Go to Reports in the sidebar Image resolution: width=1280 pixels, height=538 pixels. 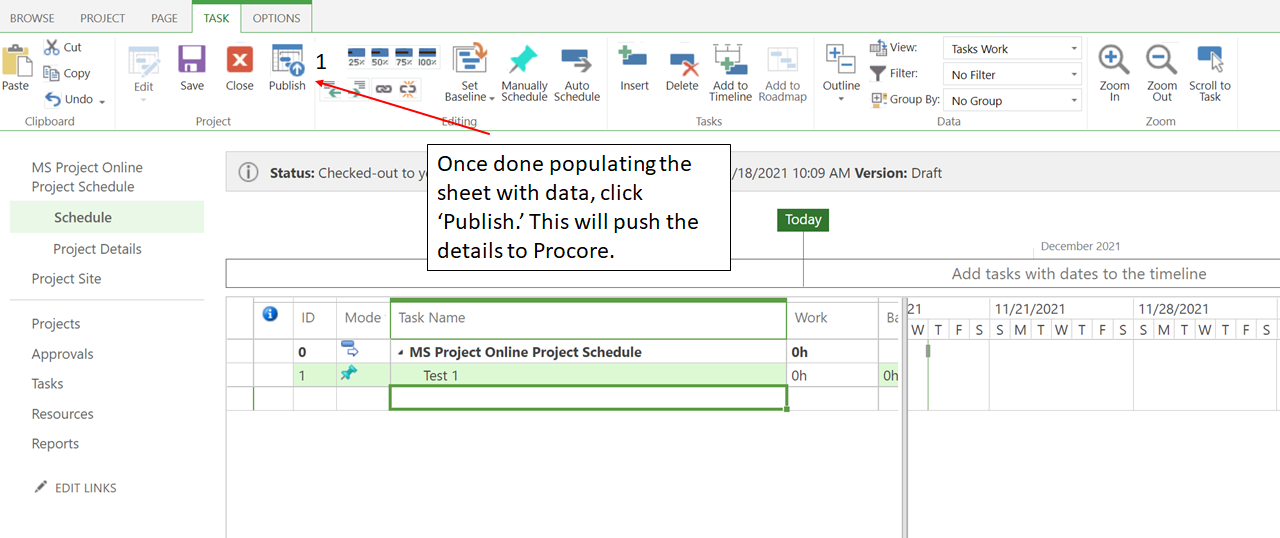(55, 444)
